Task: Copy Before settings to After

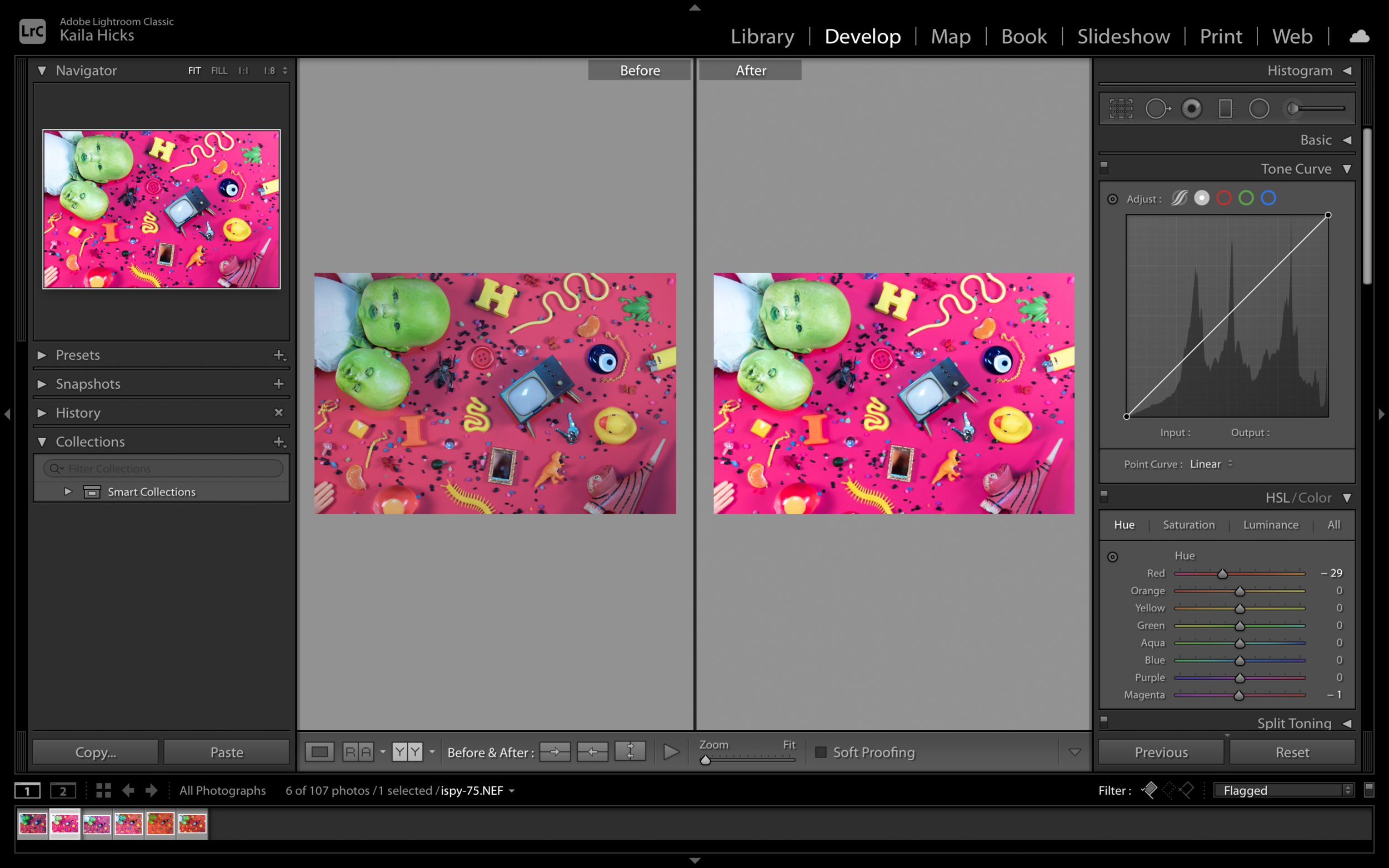Action: [554, 751]
